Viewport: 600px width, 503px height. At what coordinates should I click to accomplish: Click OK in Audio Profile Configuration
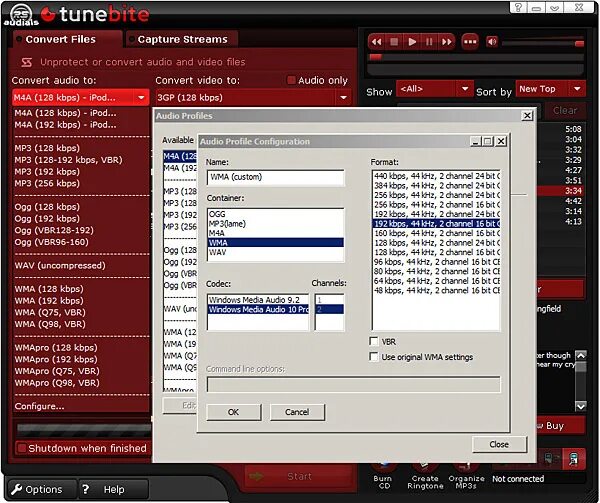pos(233,412)
